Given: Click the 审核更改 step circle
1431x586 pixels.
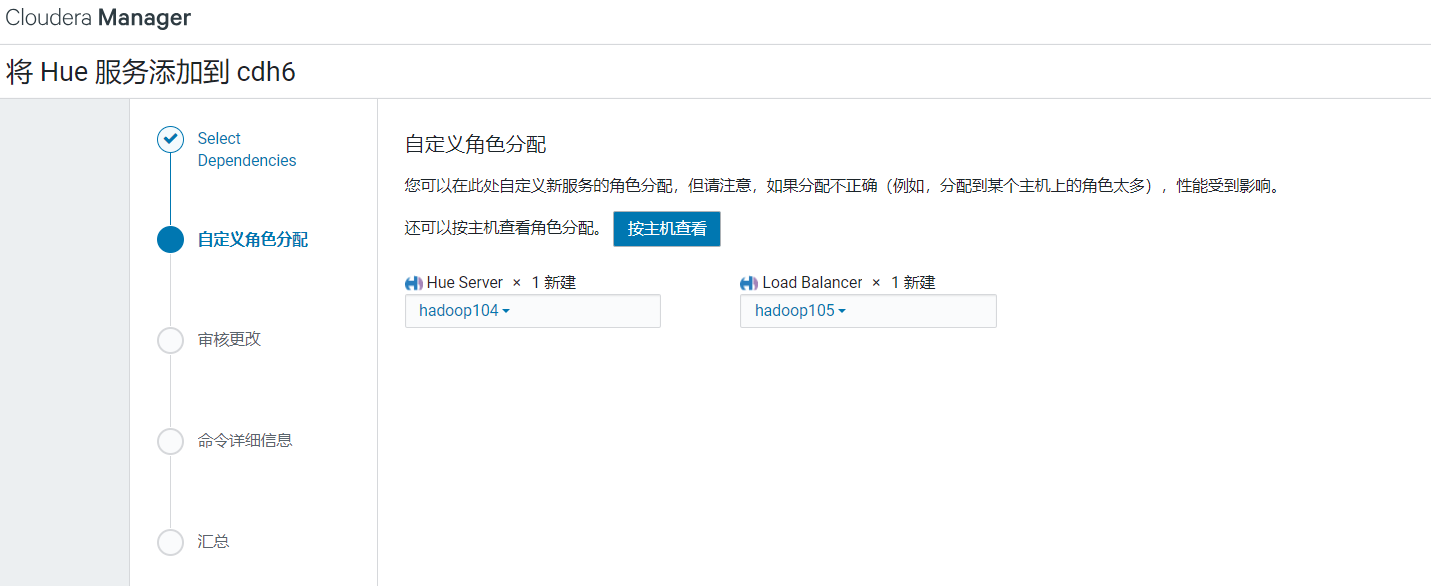Looking at the screenshot, I should click(171, 340).
